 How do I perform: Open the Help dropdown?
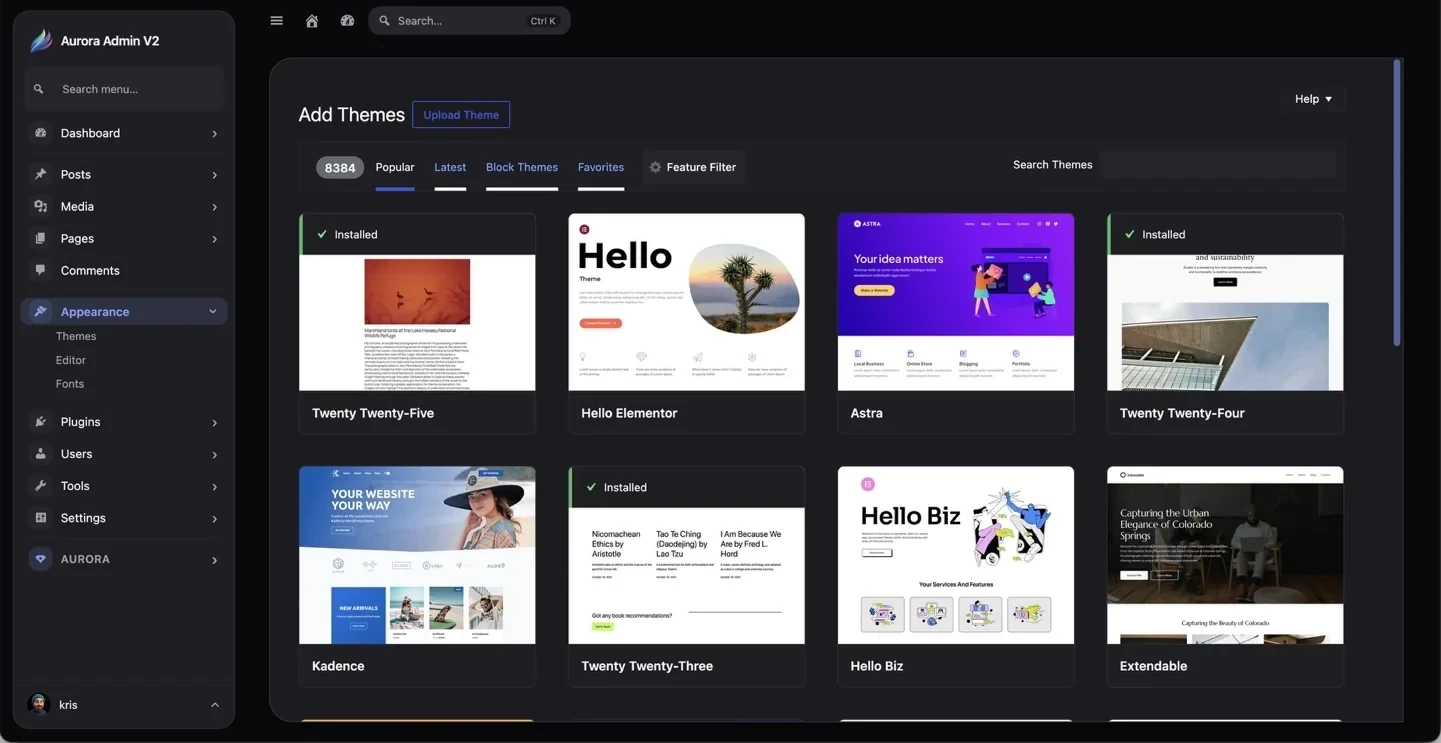[x=1313, y=99]
